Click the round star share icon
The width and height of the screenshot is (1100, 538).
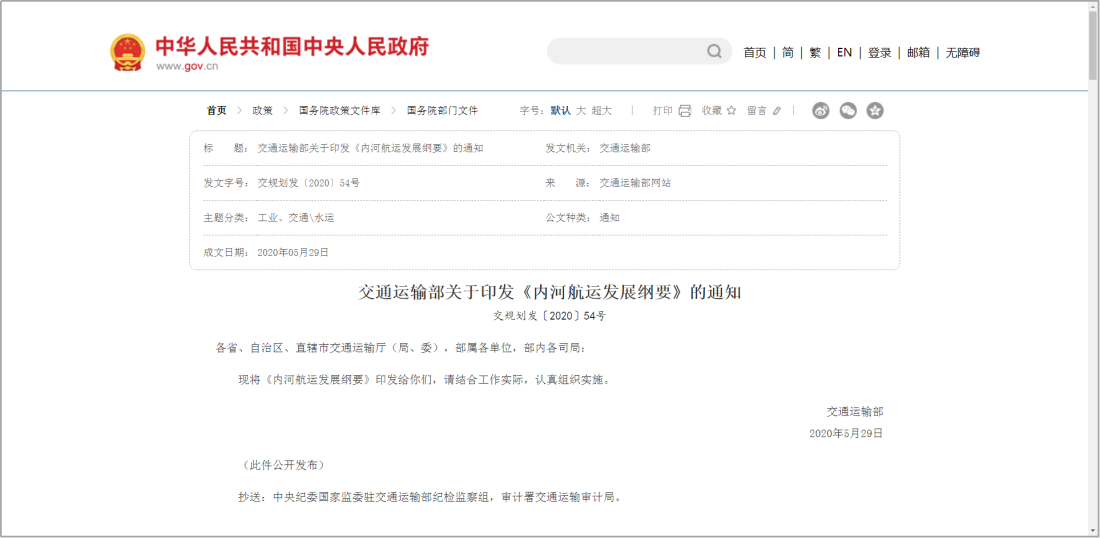tap(875, 111)
